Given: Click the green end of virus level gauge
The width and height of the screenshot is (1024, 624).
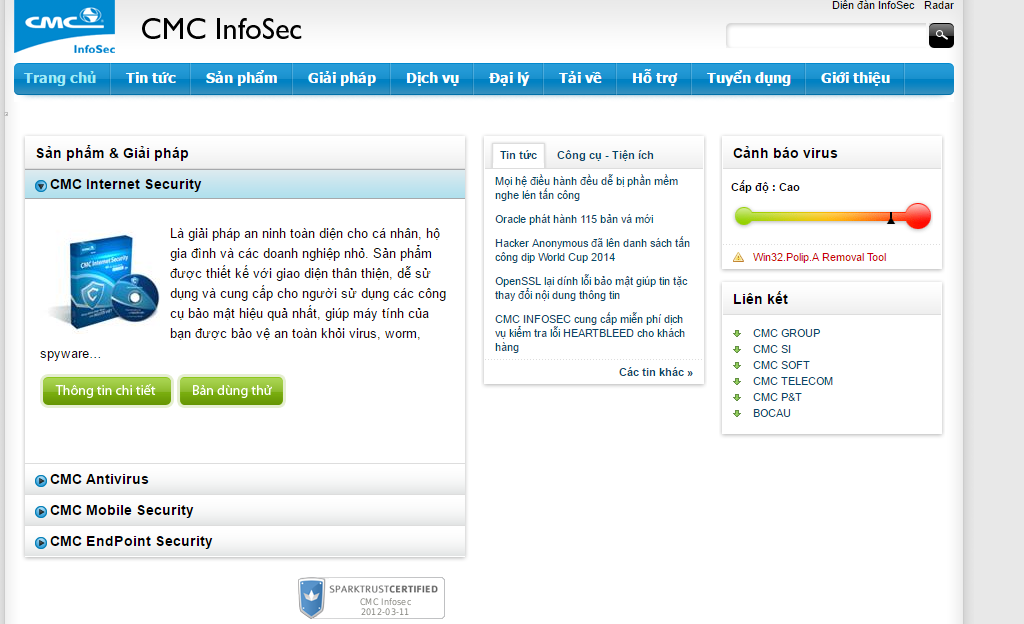Looking at the screenshot, I should click(743, 216).
